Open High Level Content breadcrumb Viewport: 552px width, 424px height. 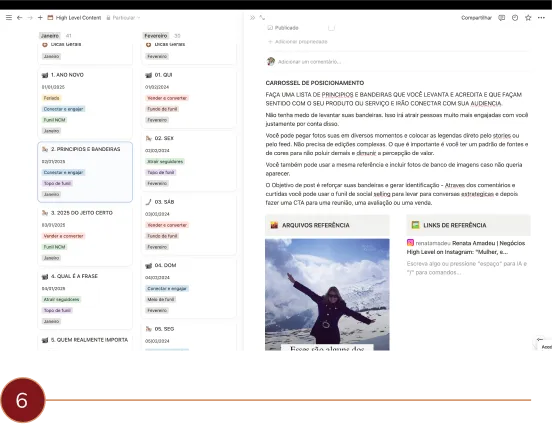click(x=74, y=18)
